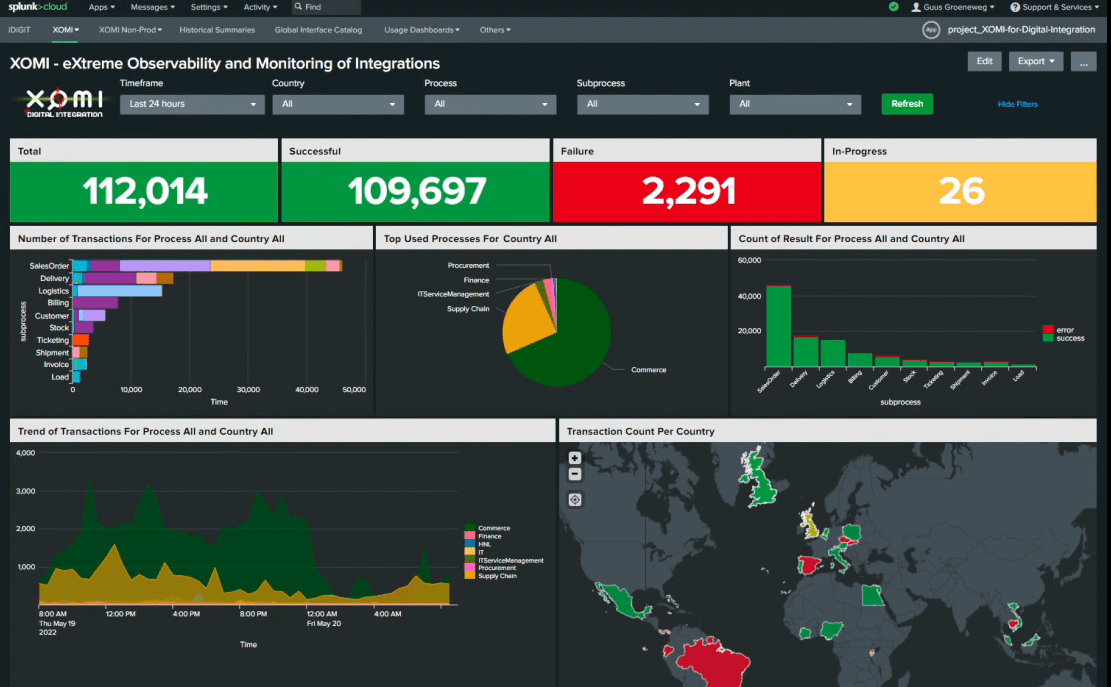This screenshot has height=687, width=1111.
Task: Click the round App icon beside project name
Action: (931, 30)
